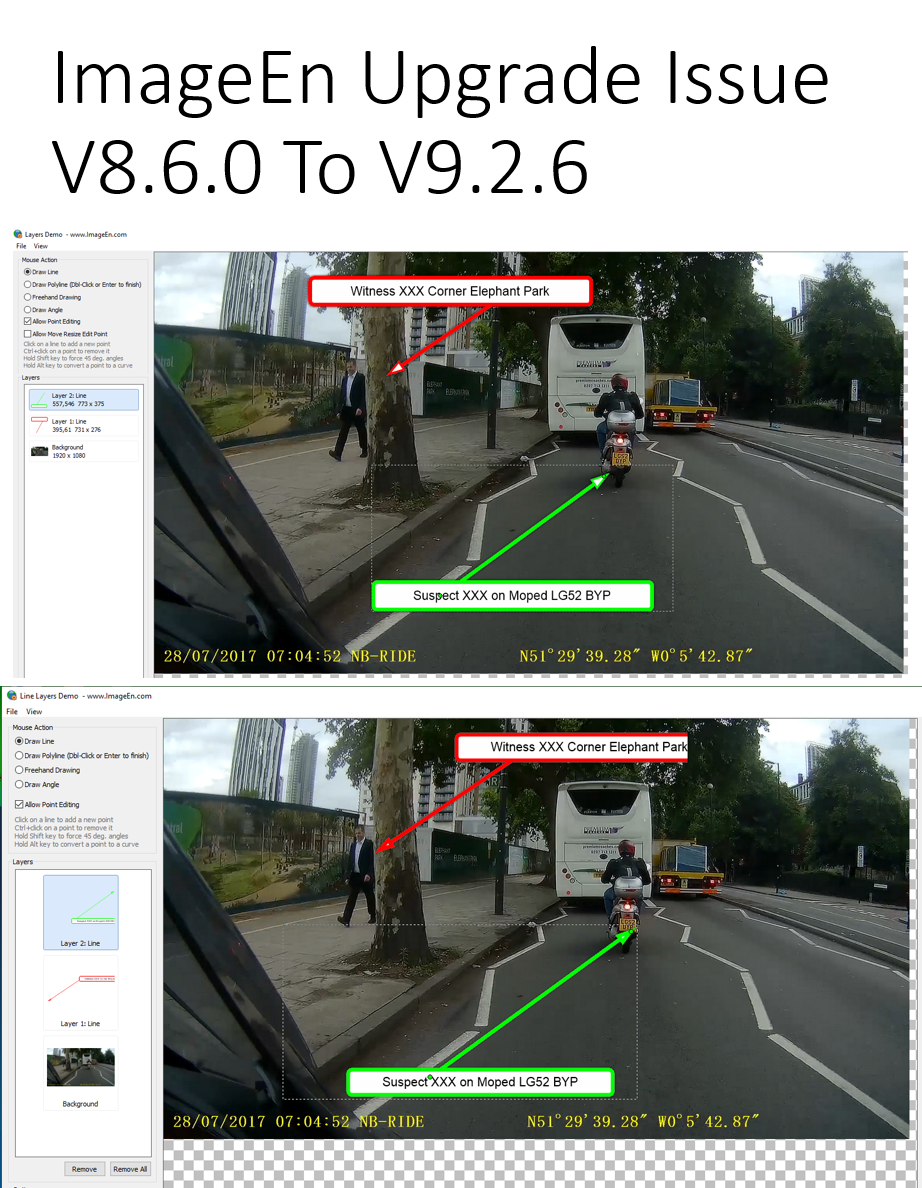Click the Witness label in Line Layers Demo canvas
Image resolution: width=922 pixels, height=1188 pixels.
[x=573, y=747]
